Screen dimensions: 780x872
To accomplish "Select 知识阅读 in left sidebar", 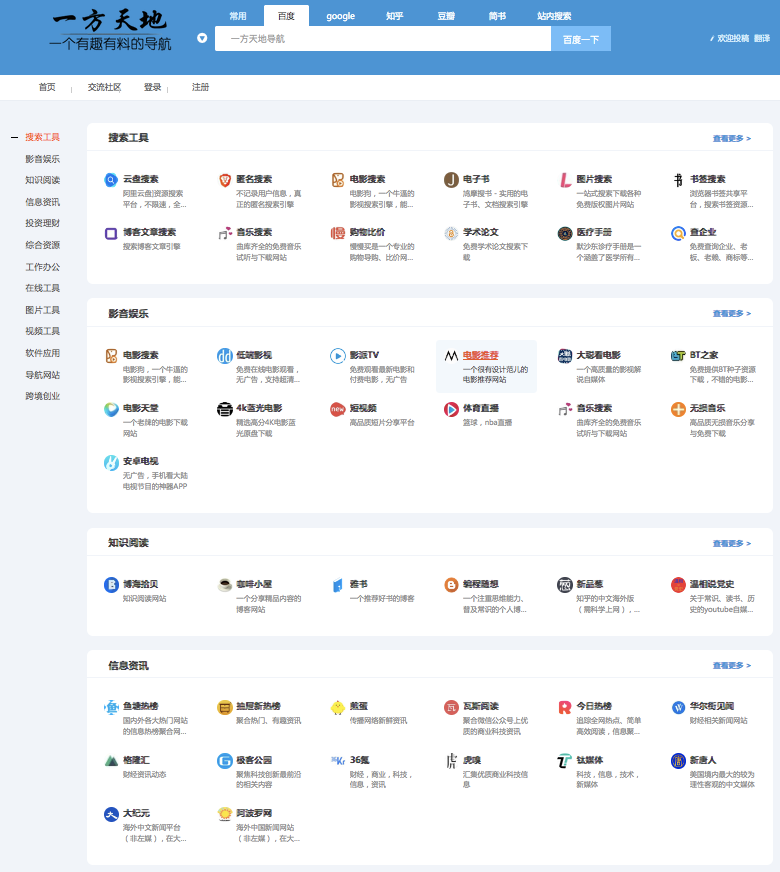I will pyautogui.click(x=42, y=180).
